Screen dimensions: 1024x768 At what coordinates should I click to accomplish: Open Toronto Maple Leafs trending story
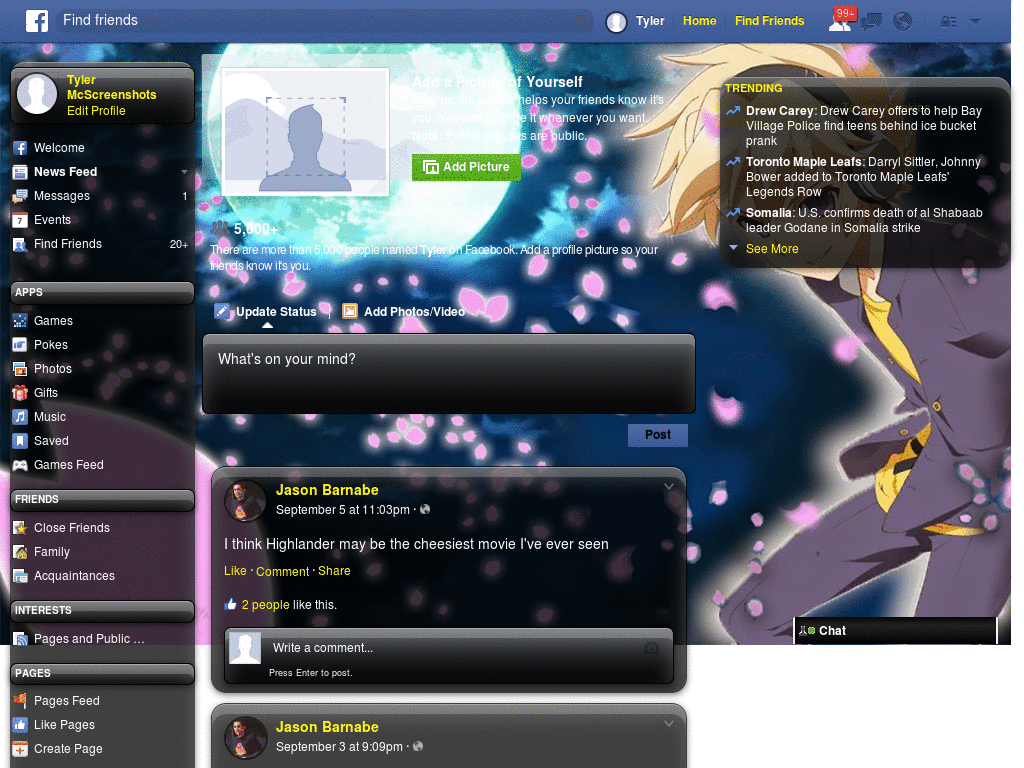[864, 177]
